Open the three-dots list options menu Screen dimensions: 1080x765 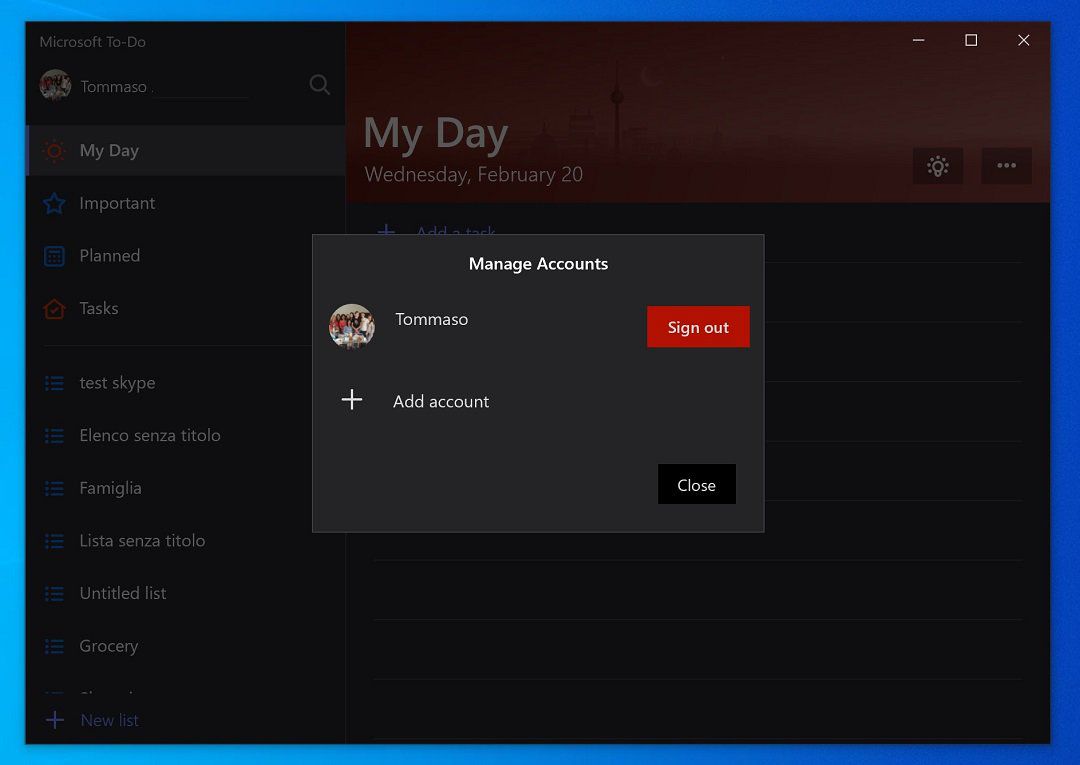pyautogui.click(x=1006, y=166)
